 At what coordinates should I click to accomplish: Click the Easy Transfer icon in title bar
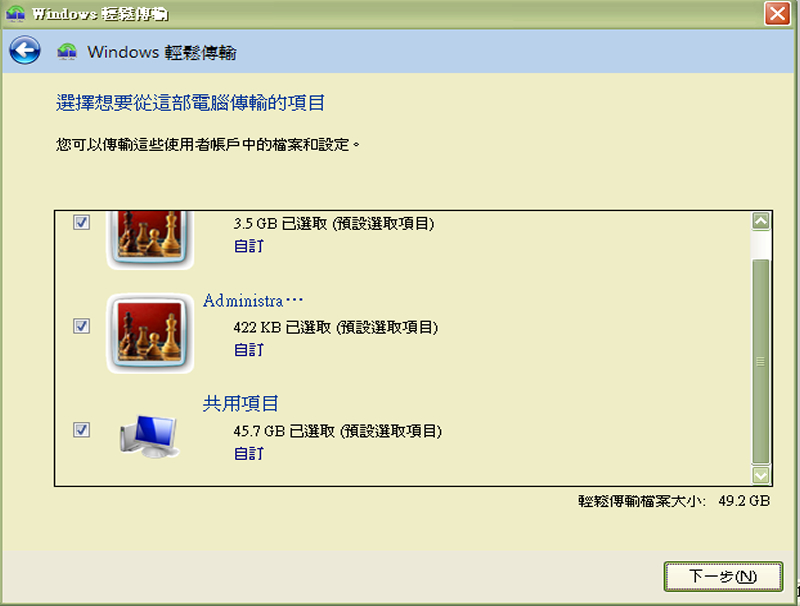coord(16,13)
